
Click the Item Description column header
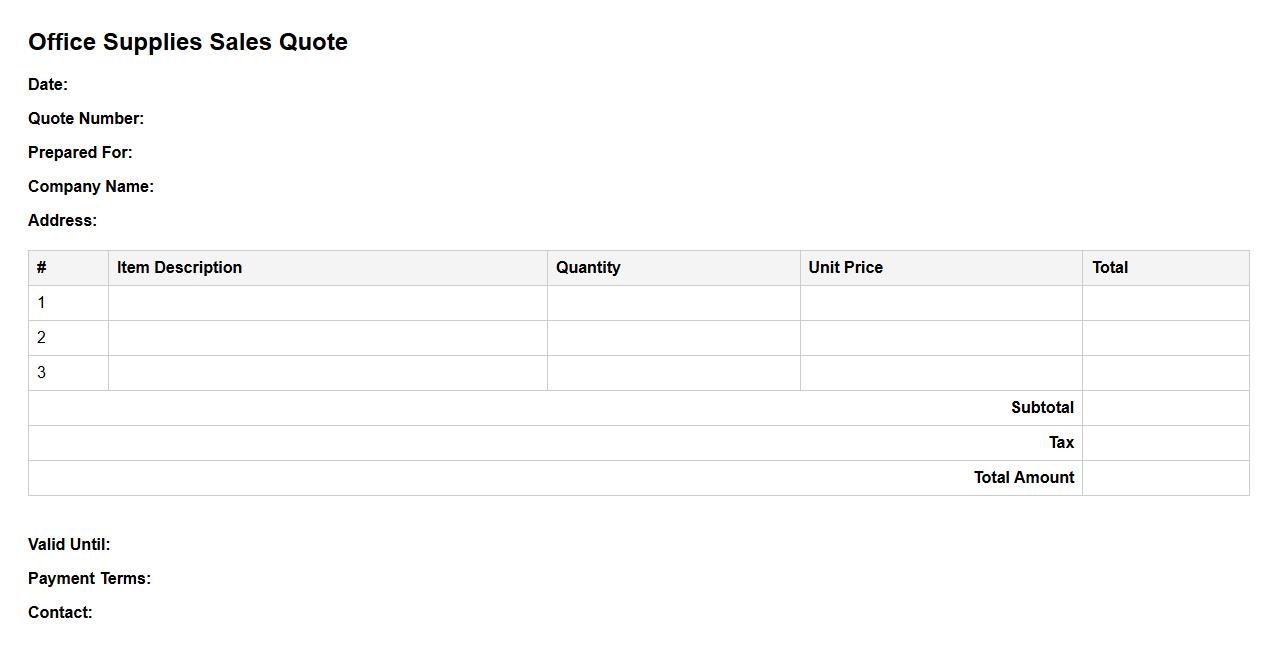click(x=179, y=268)
